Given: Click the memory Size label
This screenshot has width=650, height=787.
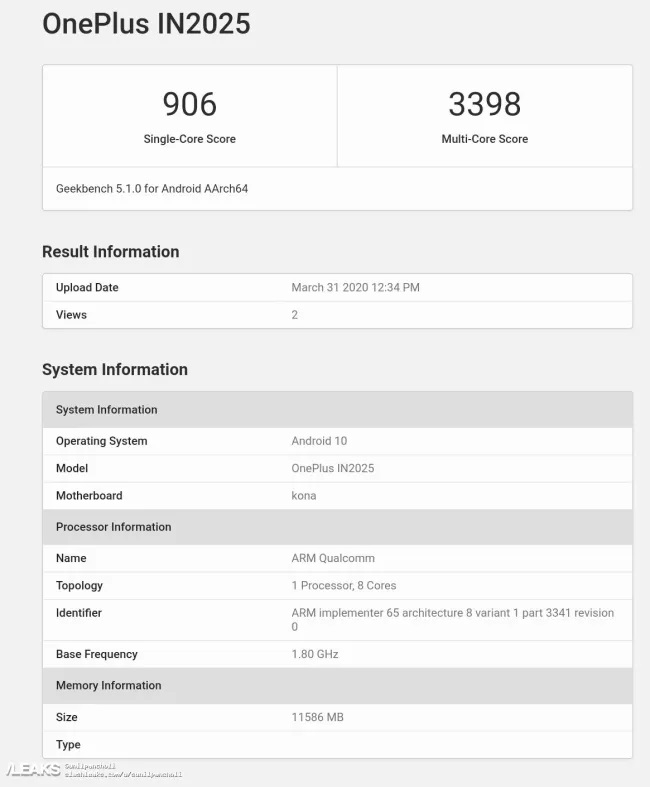Looking at the screenshot, I should point(67,717).
